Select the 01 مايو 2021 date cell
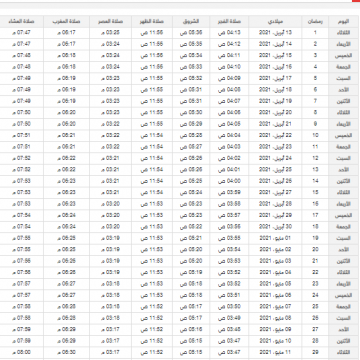 [275, 238]
